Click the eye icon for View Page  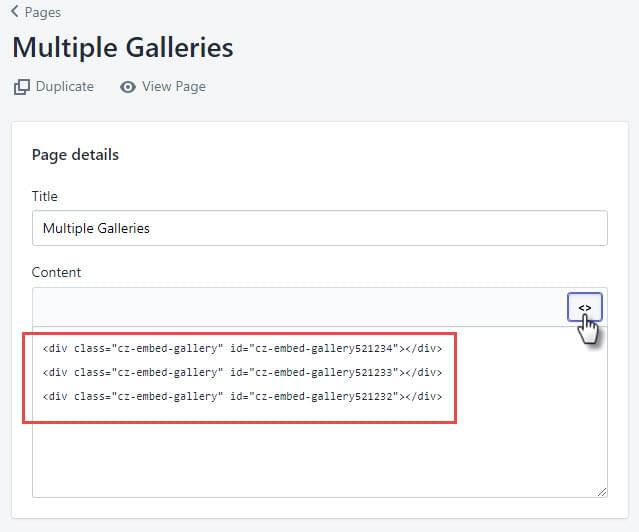pyautogui.click(x=128, y=87)
